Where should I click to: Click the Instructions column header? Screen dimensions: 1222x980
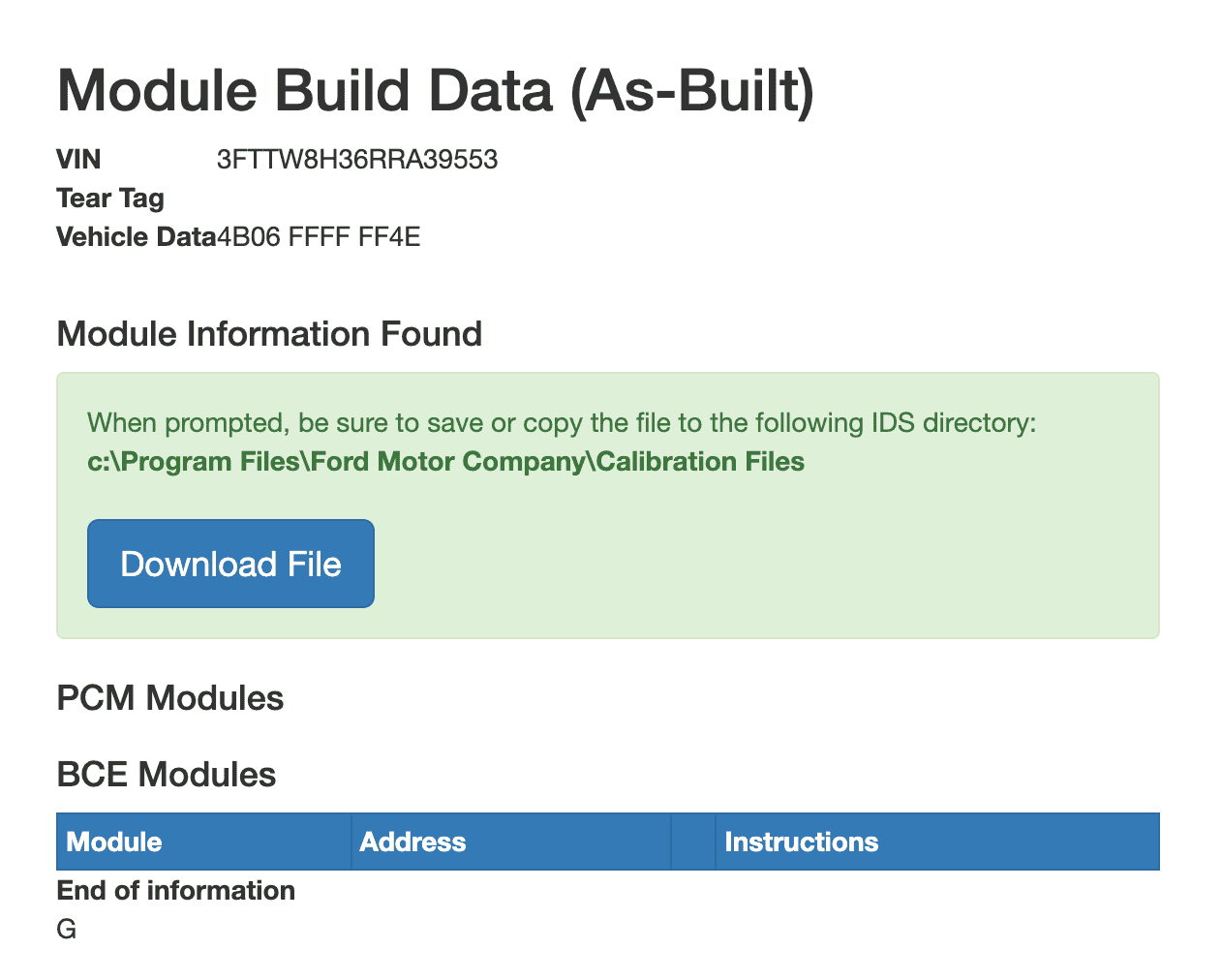point(801,842)
